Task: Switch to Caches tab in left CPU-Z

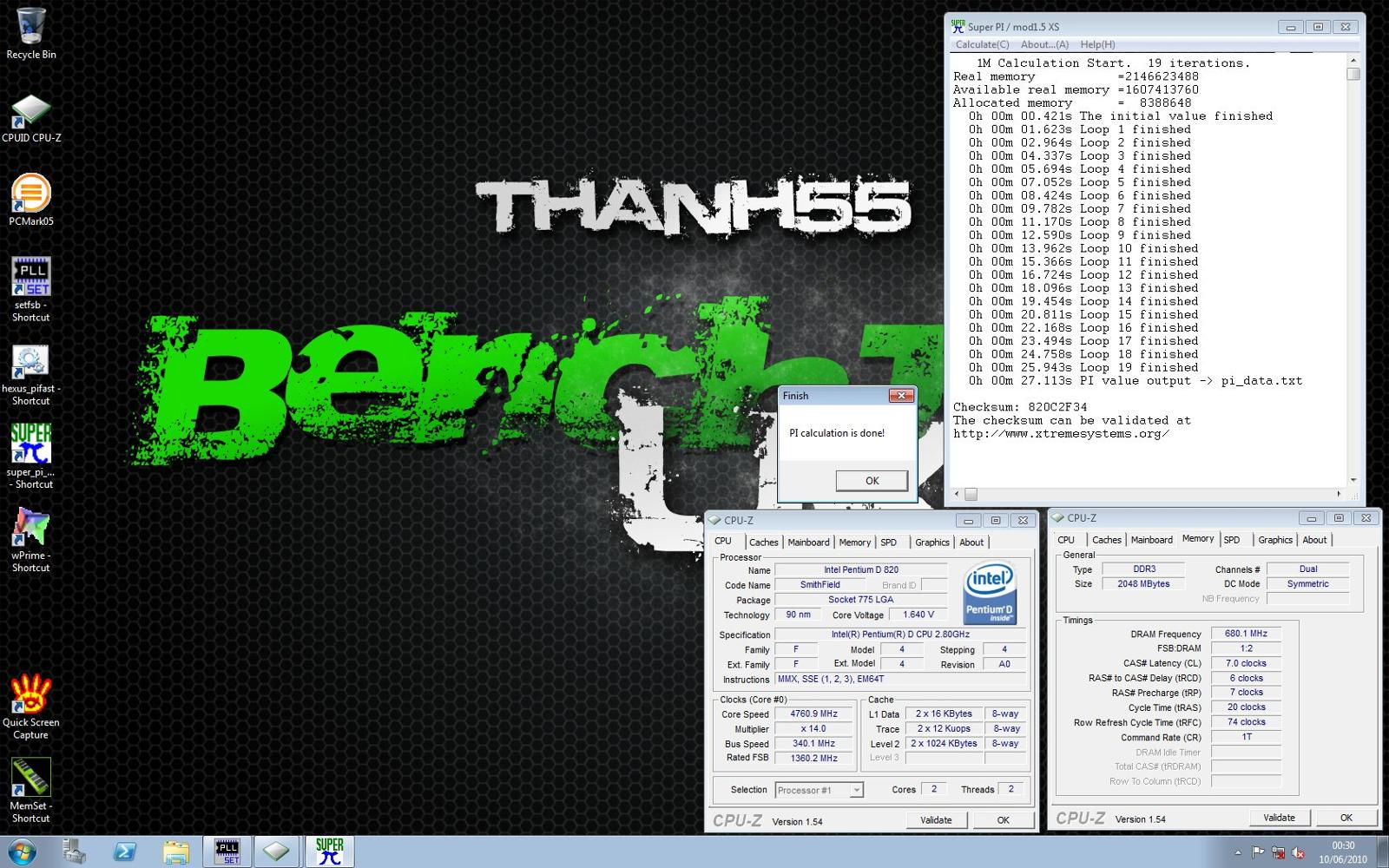Action: pyautogui.click(x=763, y=542)
